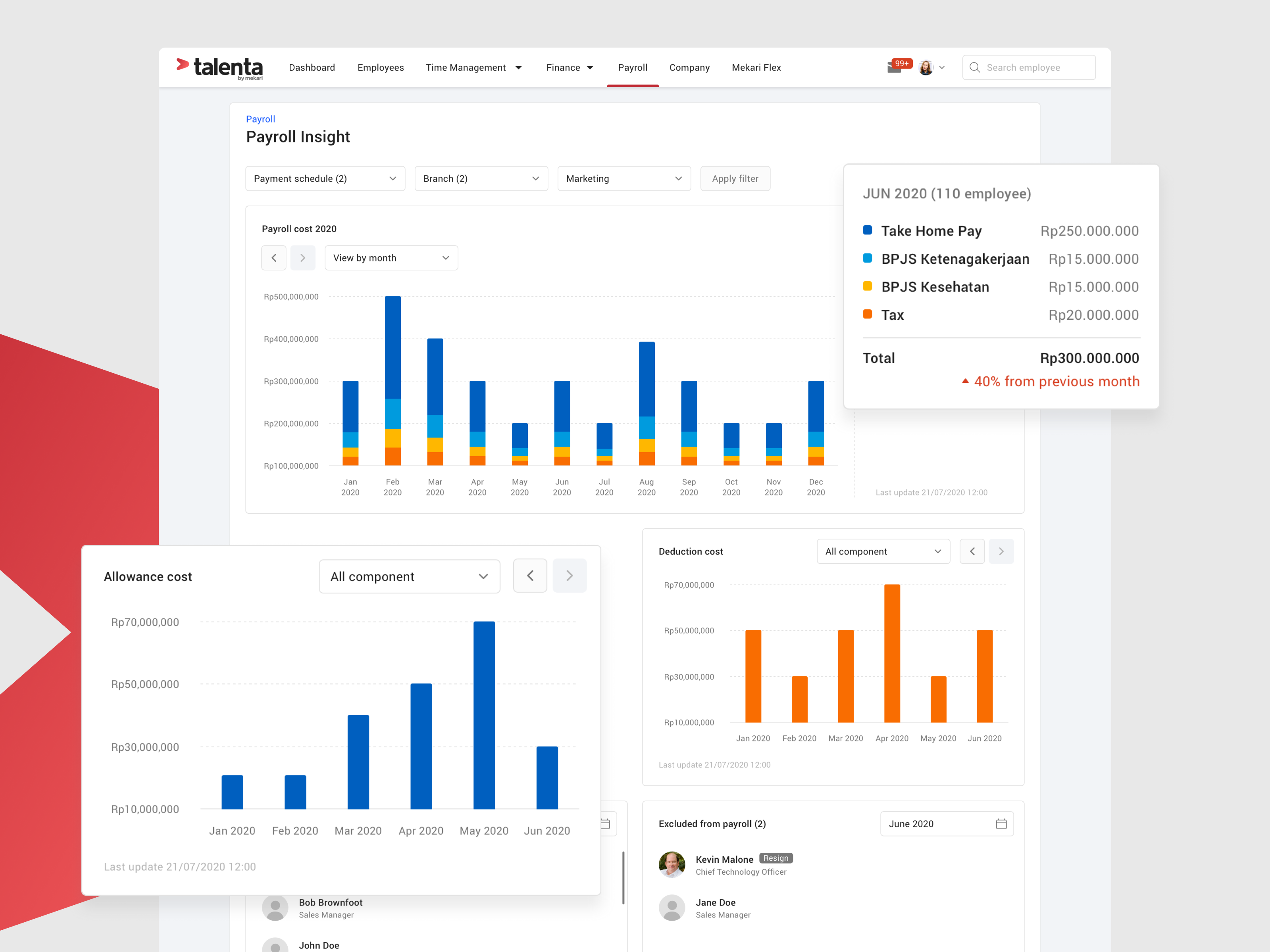Follow the Payroll breadcrumb link
Viewport: 1270px width, 952px height.
point(260,119)
